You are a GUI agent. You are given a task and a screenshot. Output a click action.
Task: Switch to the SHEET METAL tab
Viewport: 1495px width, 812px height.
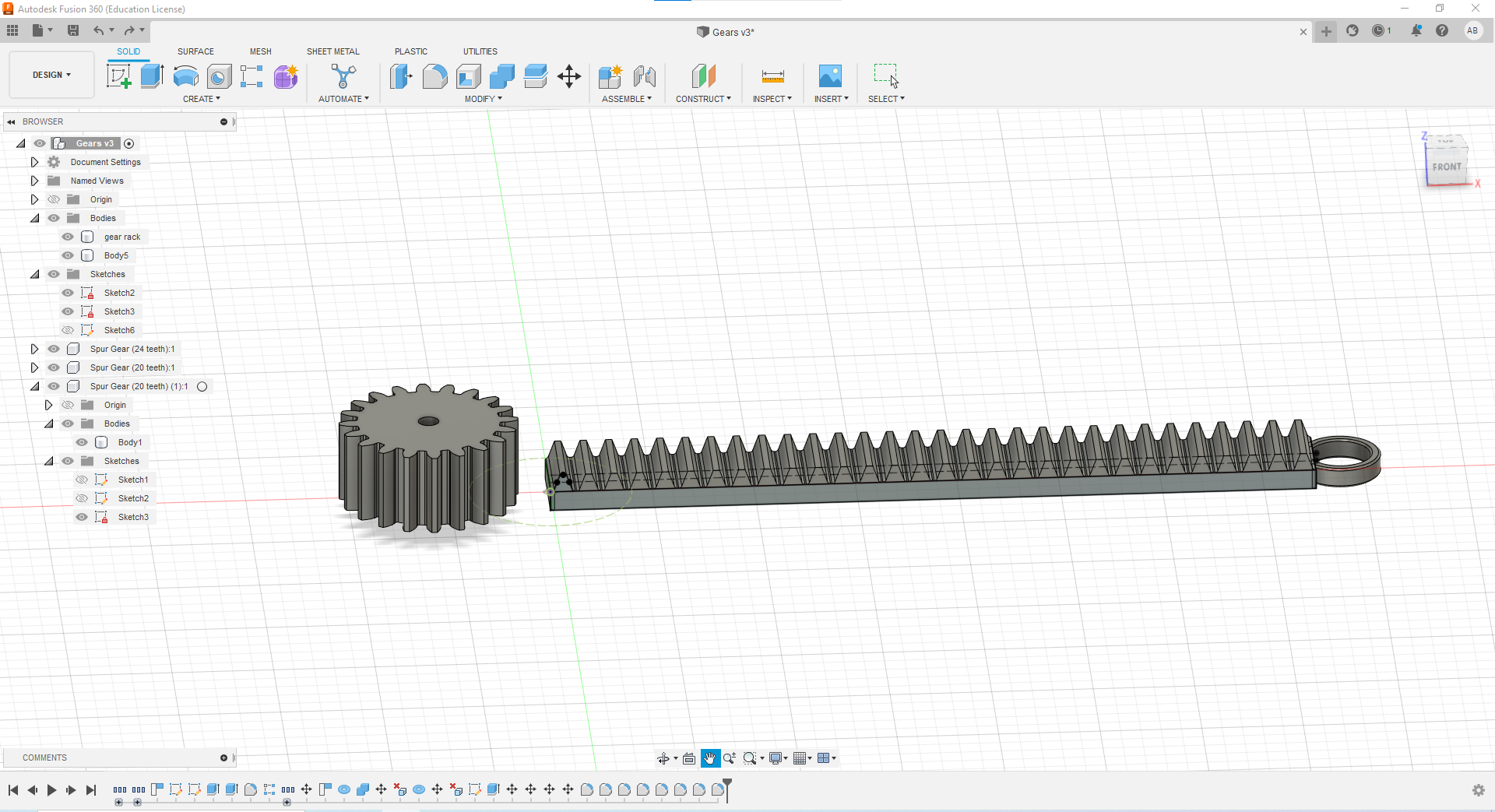tap(333, 51)
